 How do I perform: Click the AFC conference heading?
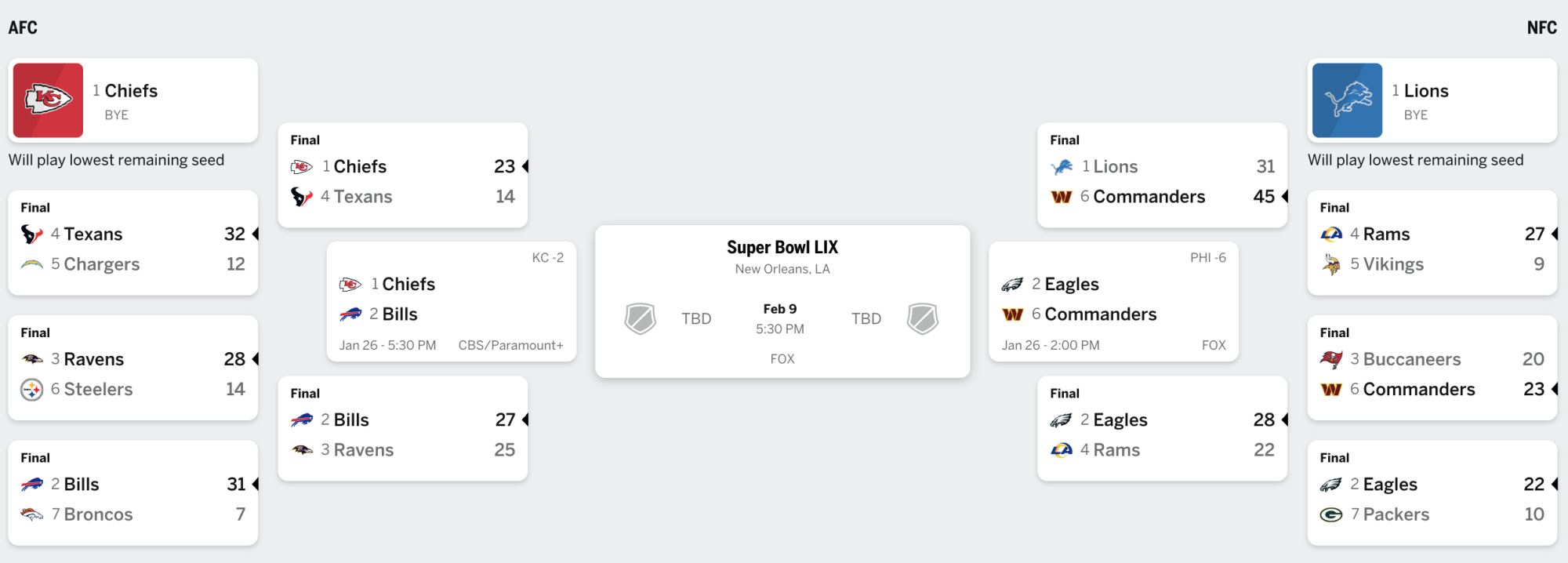pyautogui.click(x=23, y=27)
